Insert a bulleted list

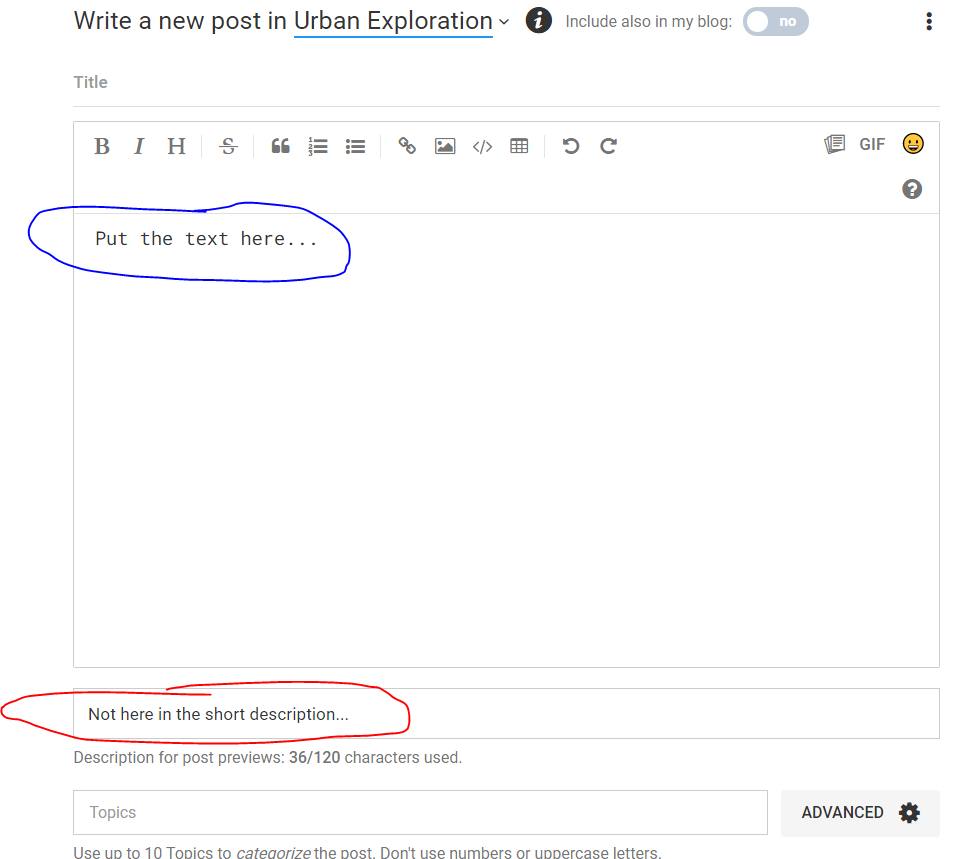coord(355,146)
